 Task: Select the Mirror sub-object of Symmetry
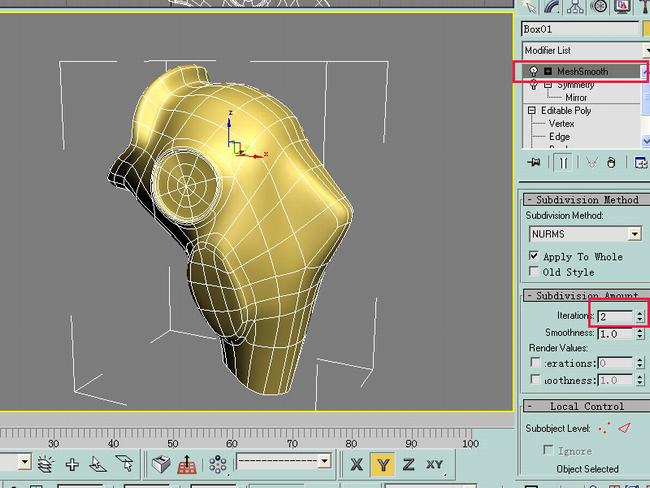(x=576, y=98)
